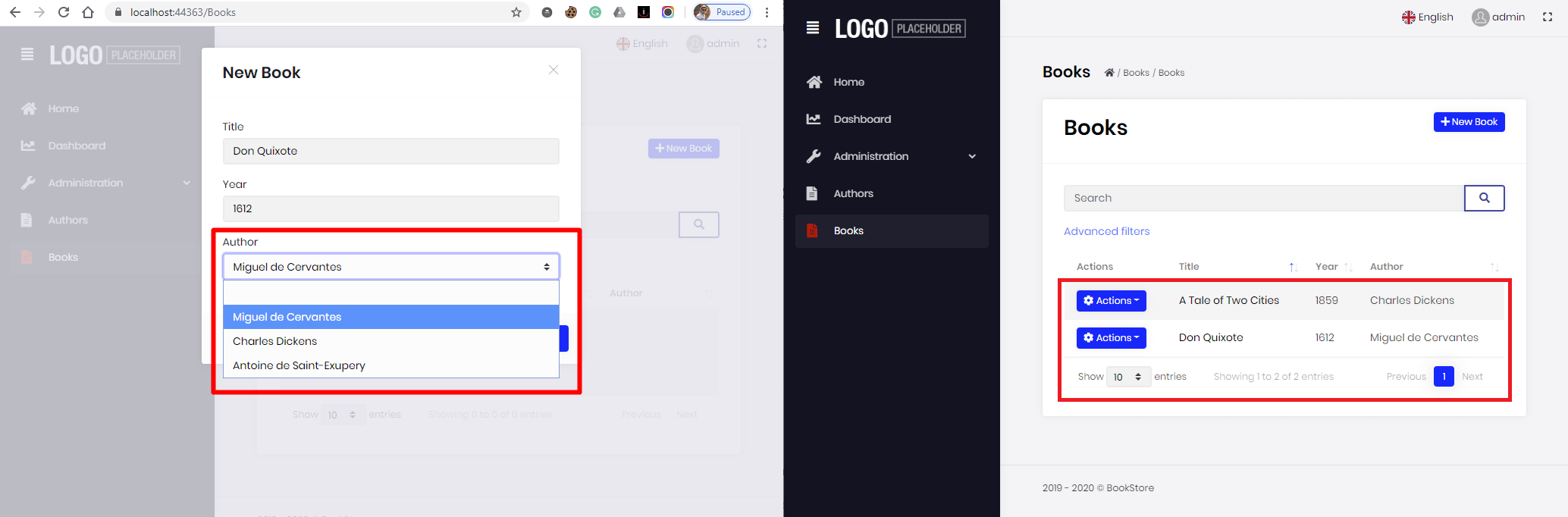The width and height of the screenshot is (1568, 517).
Task: Open Actions for A Tale of Two Cities
Action: [1112, 301]
